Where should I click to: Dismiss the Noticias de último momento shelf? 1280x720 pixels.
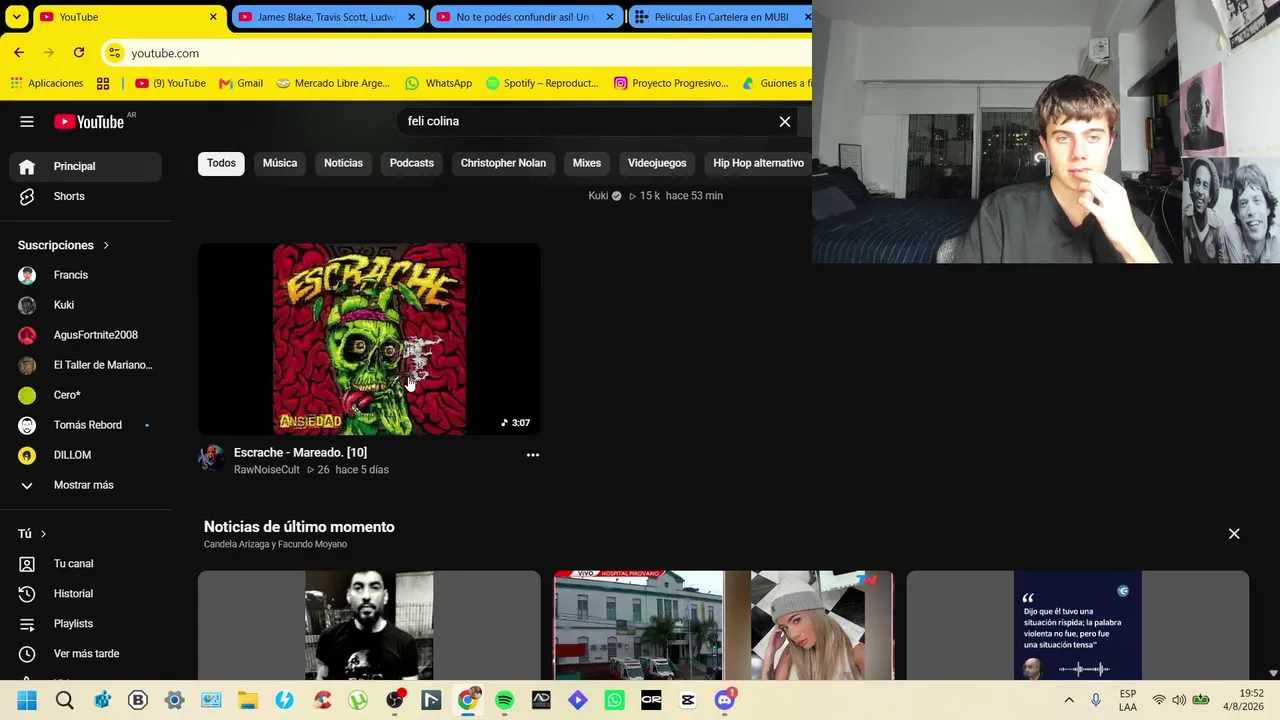(x=1234, y=534)
